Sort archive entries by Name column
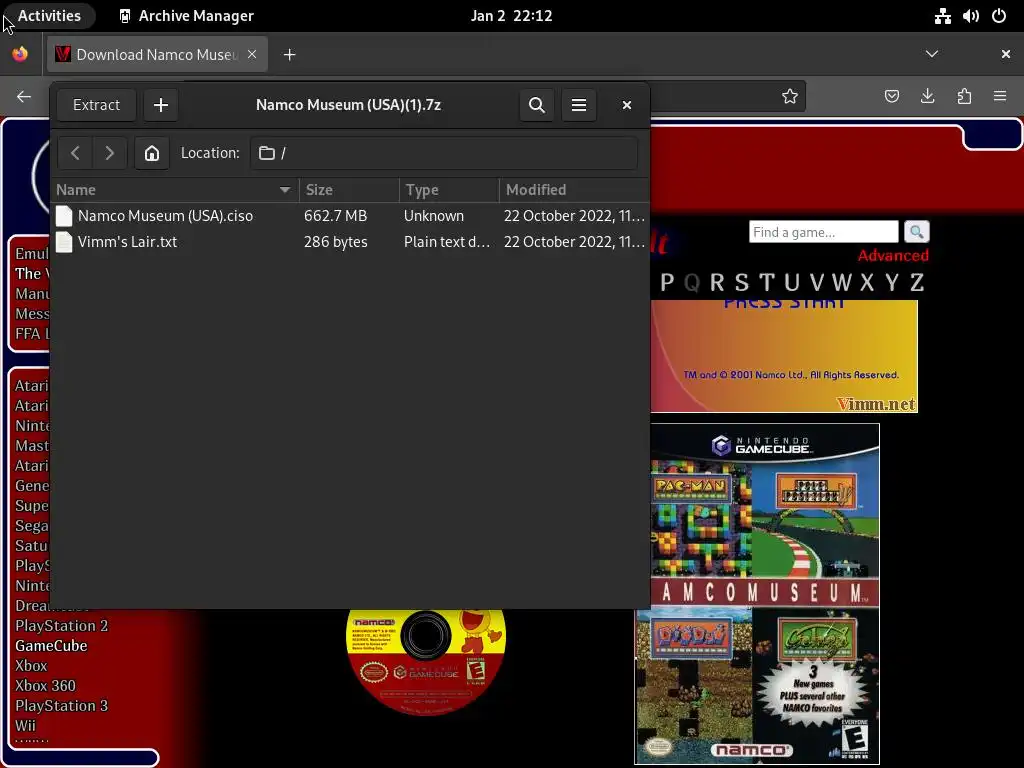The image size is (1024, 768). (174, 190)
